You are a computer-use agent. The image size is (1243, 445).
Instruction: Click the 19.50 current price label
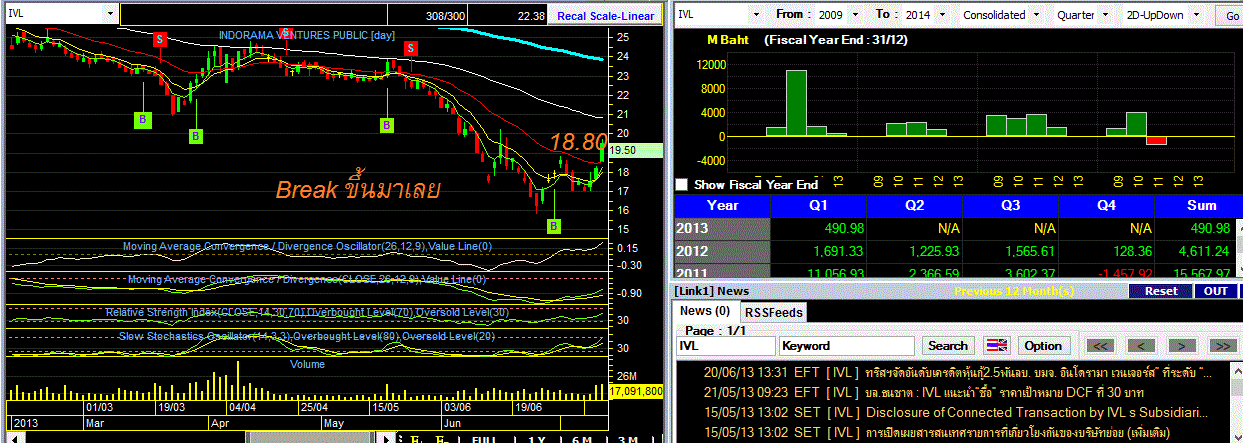pyautogui.click(x=636, y=150)
